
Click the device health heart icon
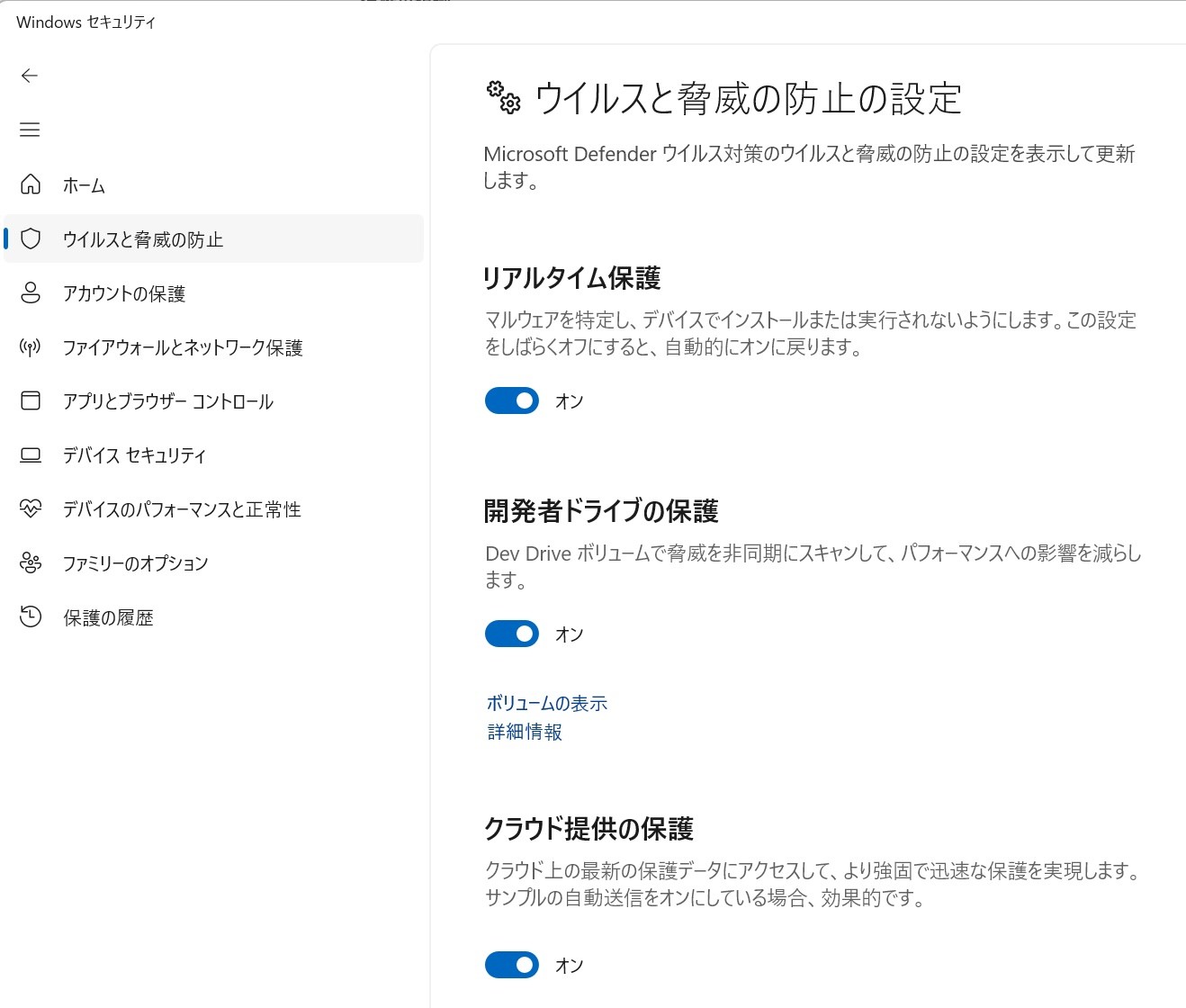coord(31,509)
